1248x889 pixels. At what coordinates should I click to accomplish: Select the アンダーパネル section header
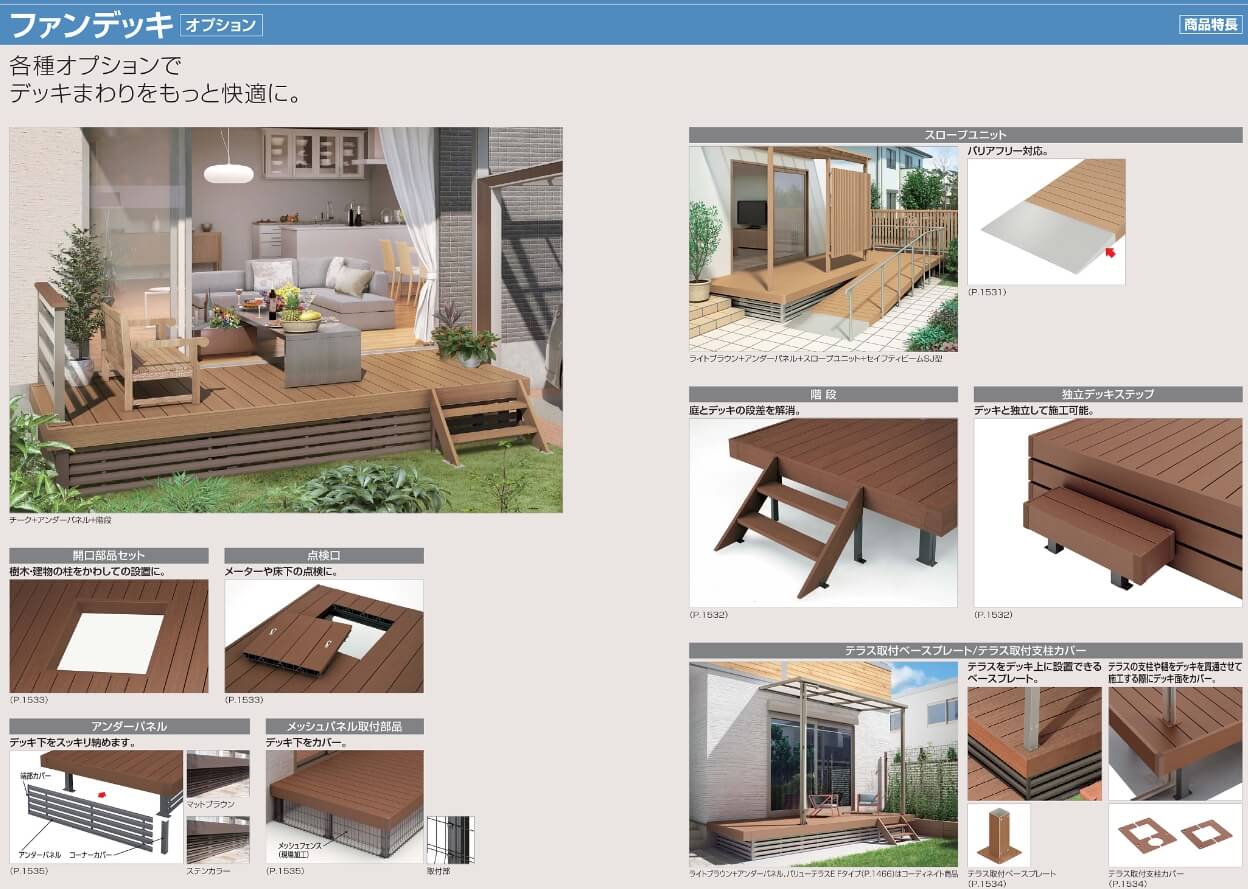[130, 727]
